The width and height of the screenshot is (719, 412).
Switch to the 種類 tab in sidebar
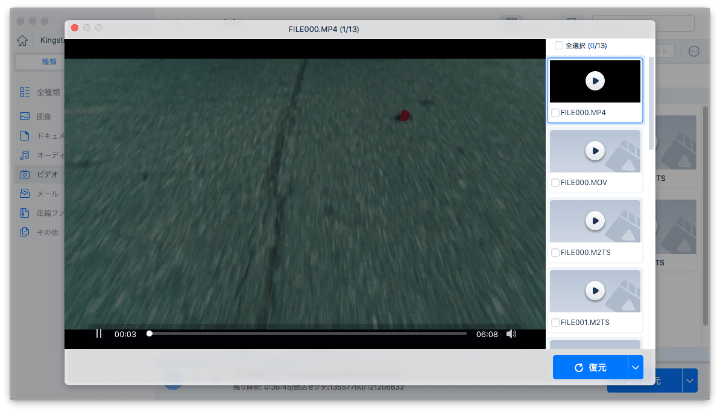click(x=49, y=61)
